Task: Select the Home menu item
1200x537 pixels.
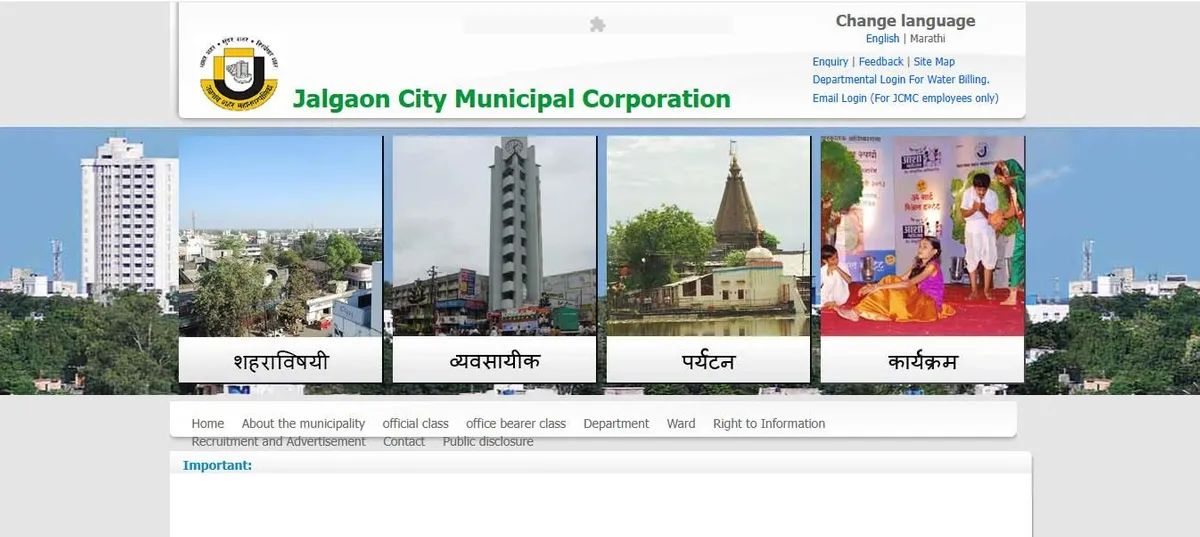Action: point(208,424)
